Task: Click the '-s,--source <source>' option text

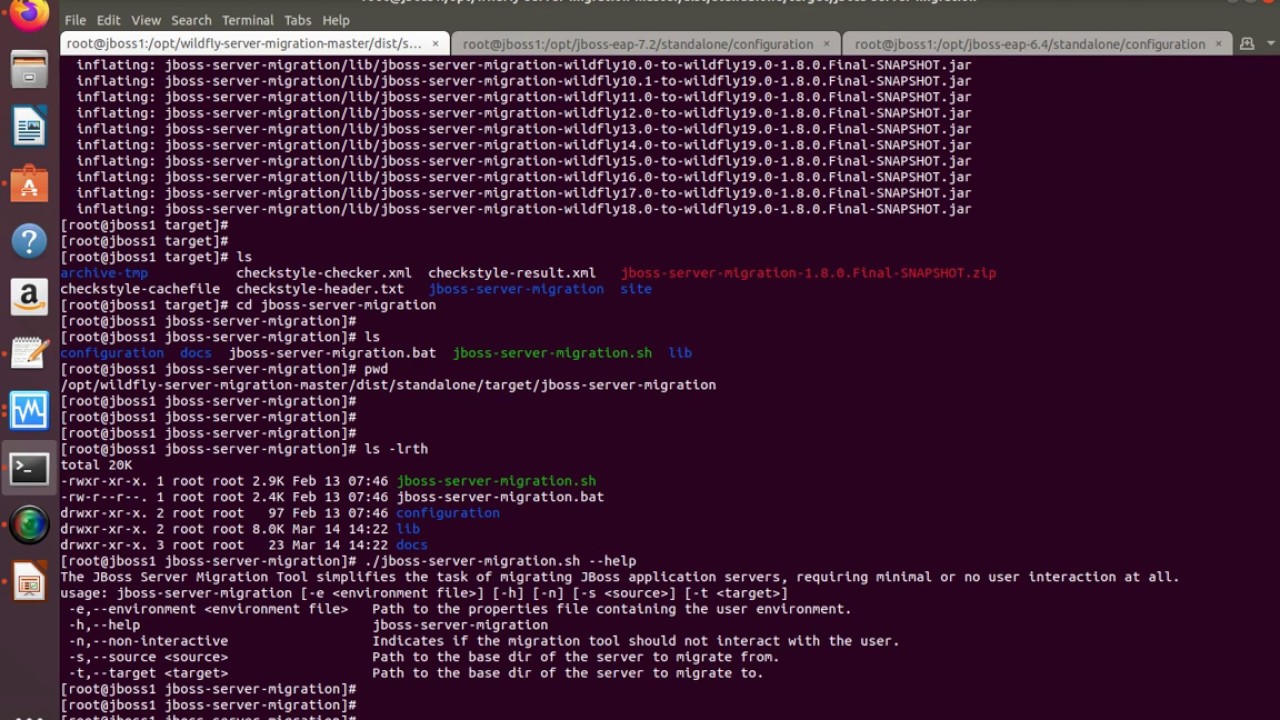Action: coord(148,657)
